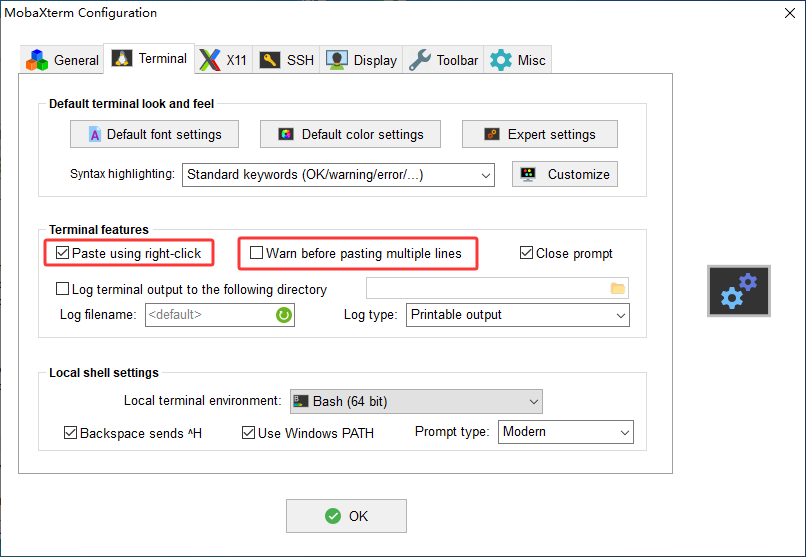This screenshot has height=557, width=806.
Task: Open the Log type dropdown
Action: [x=518, y=315]
